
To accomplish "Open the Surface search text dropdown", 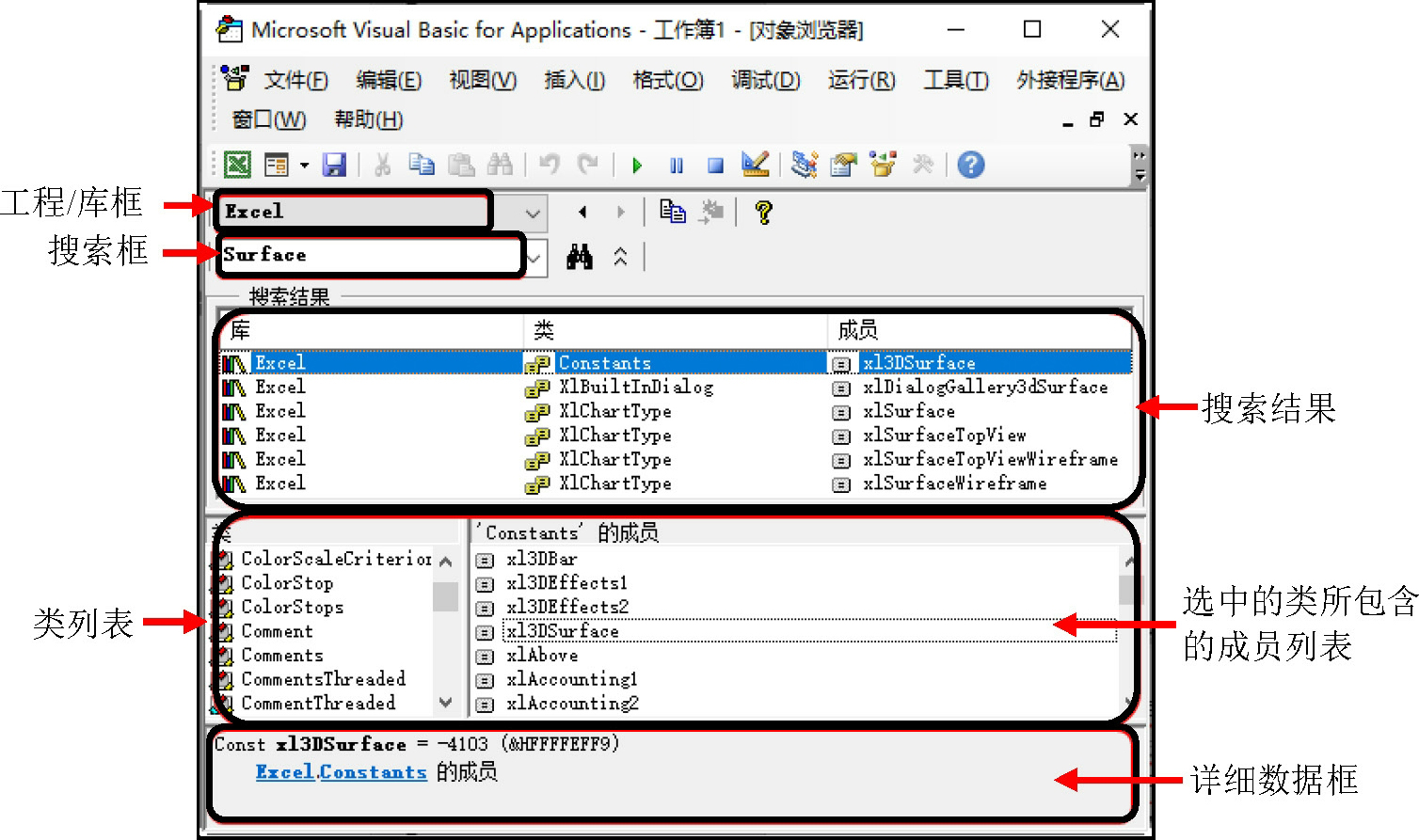I will pos(535,257).
